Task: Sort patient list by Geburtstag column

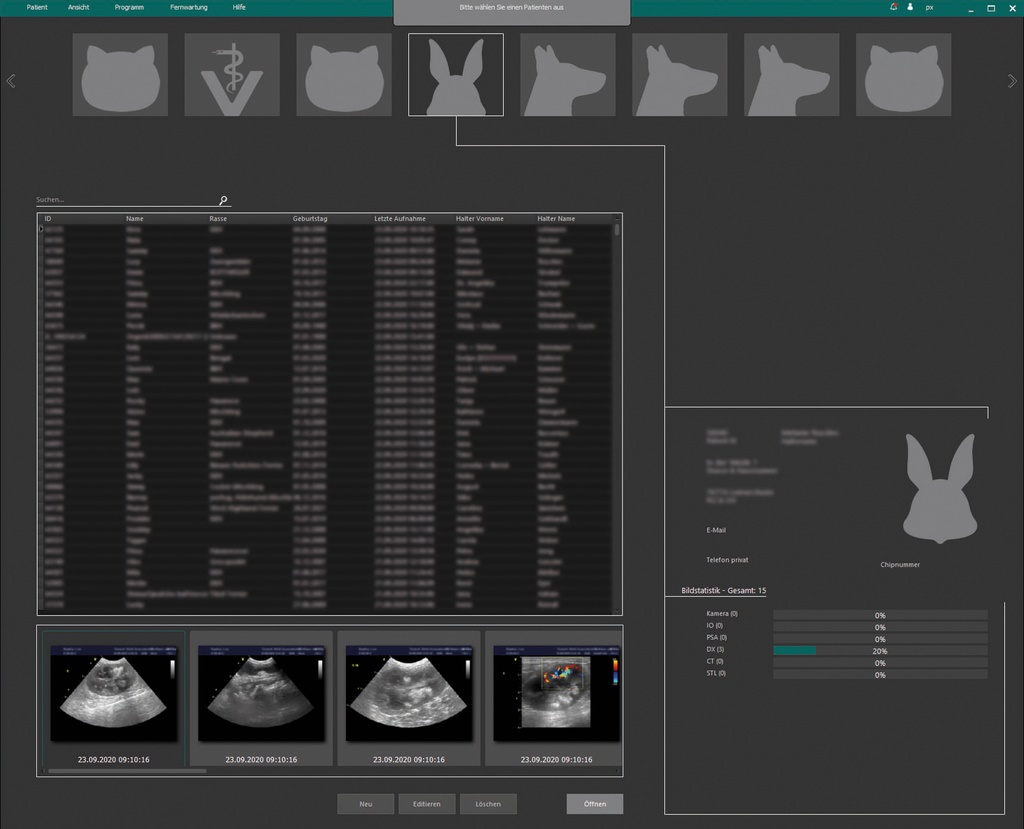Action: (x=310, y=218)
